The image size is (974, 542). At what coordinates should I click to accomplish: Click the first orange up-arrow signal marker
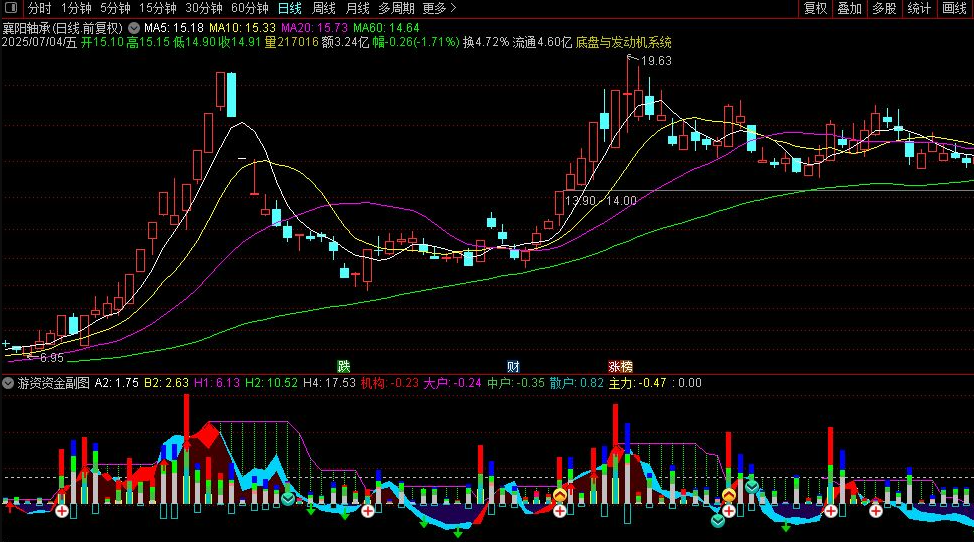[x=560, y=495]
